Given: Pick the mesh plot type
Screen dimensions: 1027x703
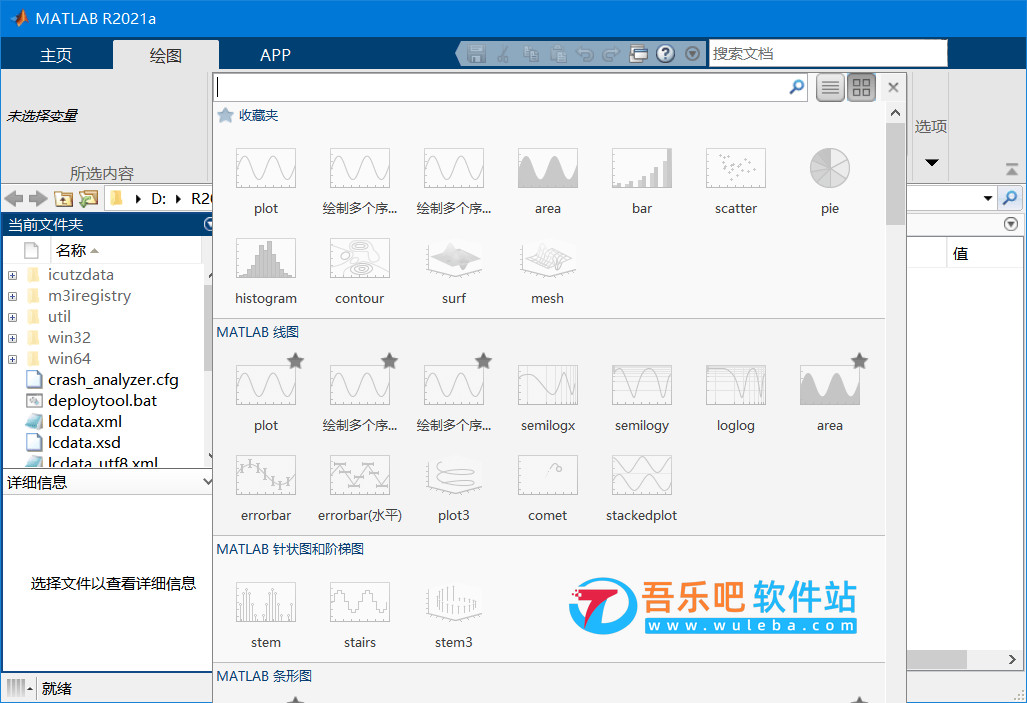Looking at the screenshot, I should pyautogui.click(x=548, y=271).
